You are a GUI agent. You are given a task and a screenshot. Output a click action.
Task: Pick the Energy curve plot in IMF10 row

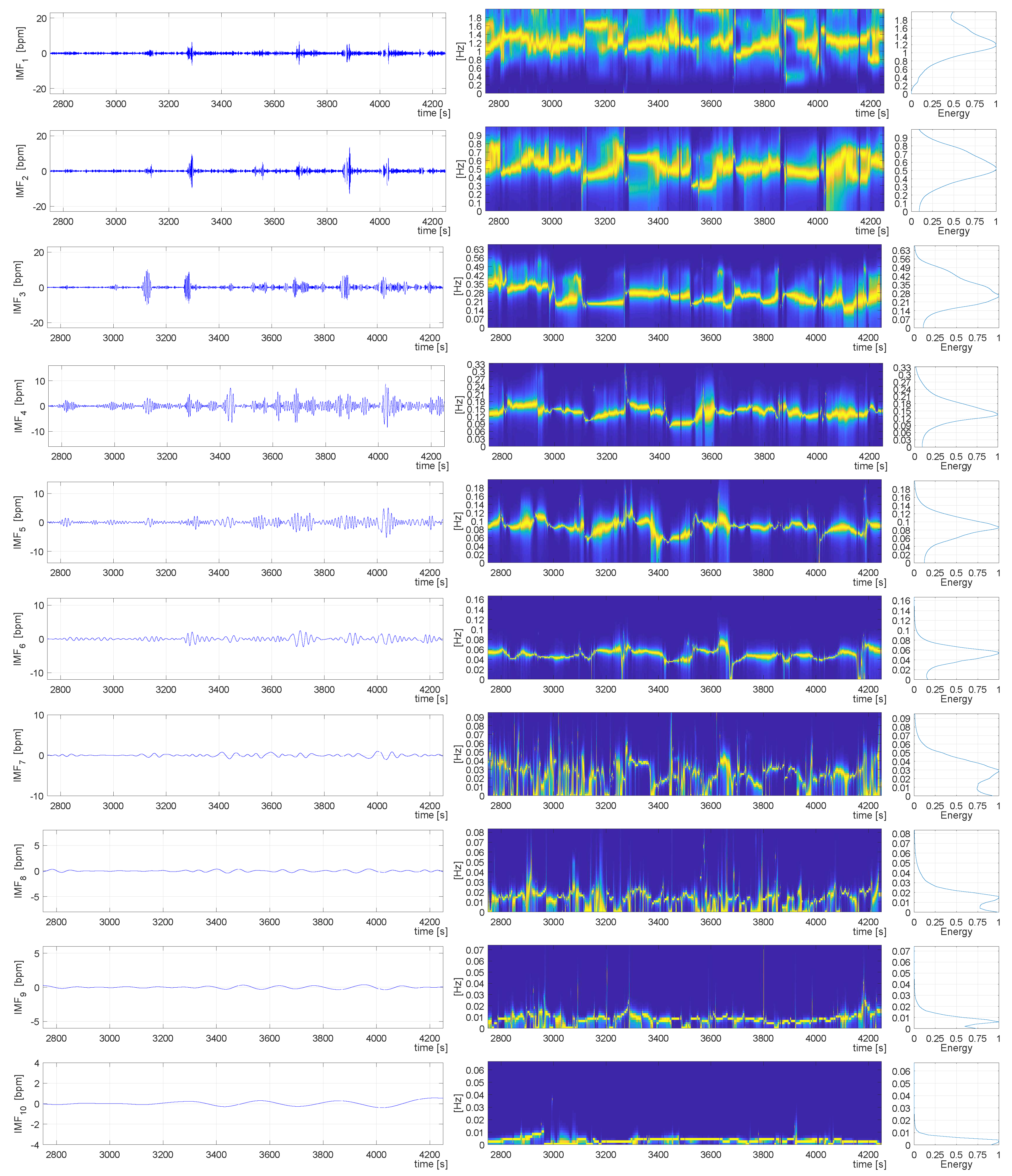pos(956,1104)
